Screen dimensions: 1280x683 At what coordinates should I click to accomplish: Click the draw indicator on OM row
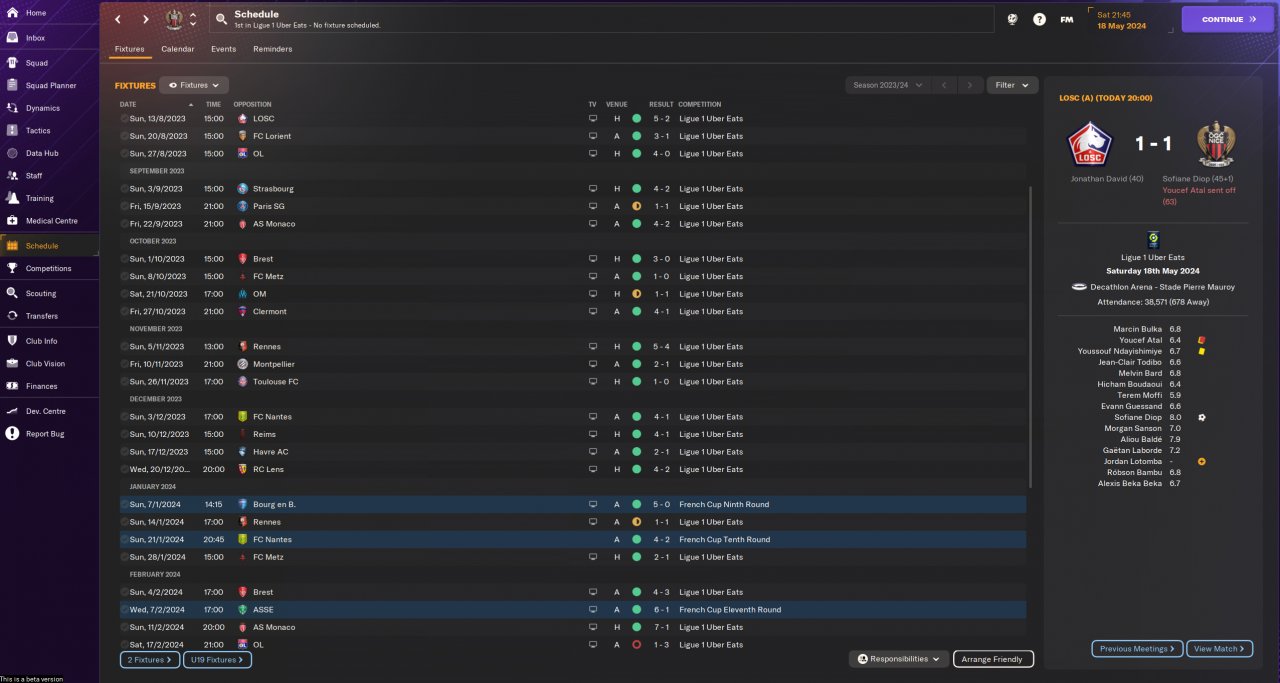pos(637,294)
